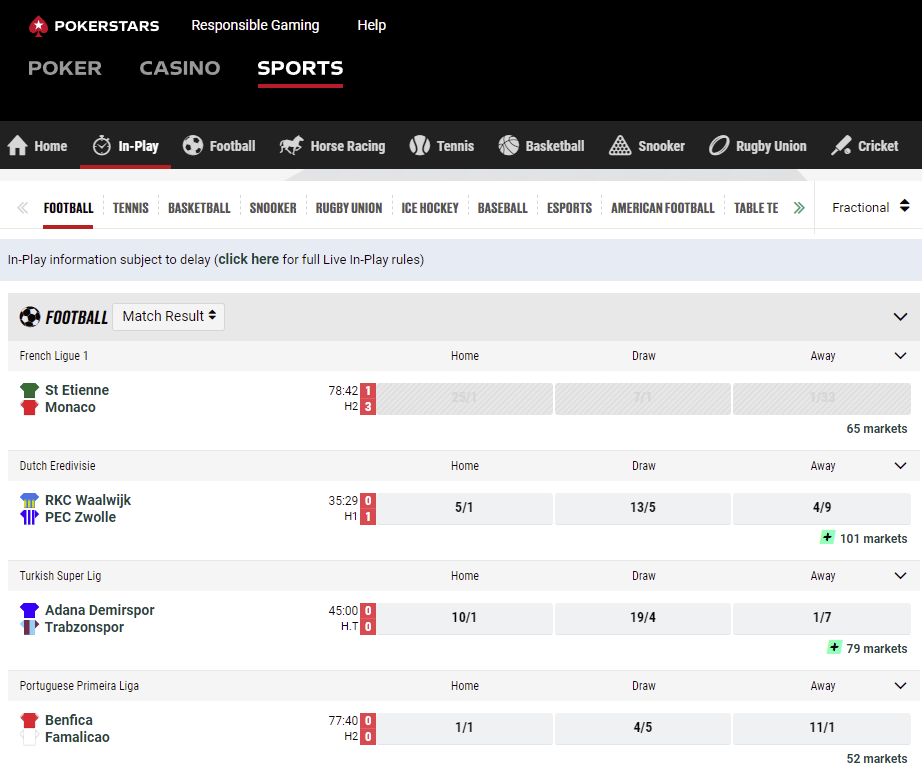Viewport: 922px width, 772px height.
Task: Bet PEC Zwolle away at 4/9
Action: point(822,507)
